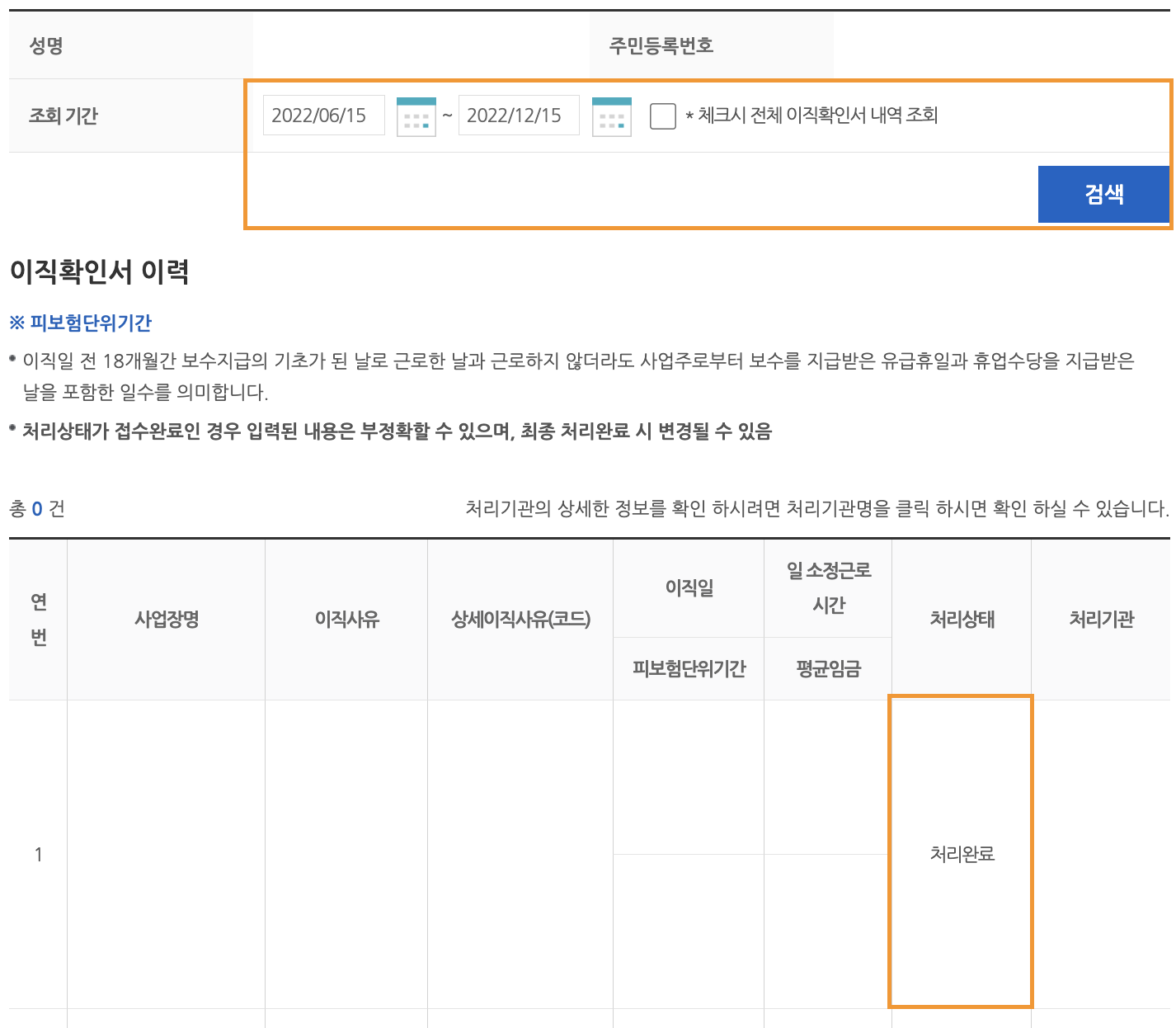Click the 총 0 건 record count

(37, 509)
